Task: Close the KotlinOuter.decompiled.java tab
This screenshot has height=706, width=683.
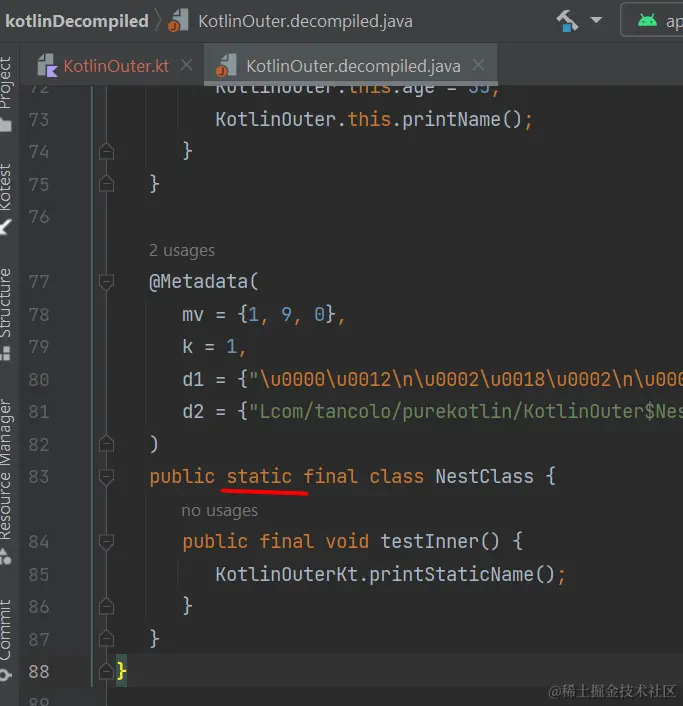Action: pos(479,65)
